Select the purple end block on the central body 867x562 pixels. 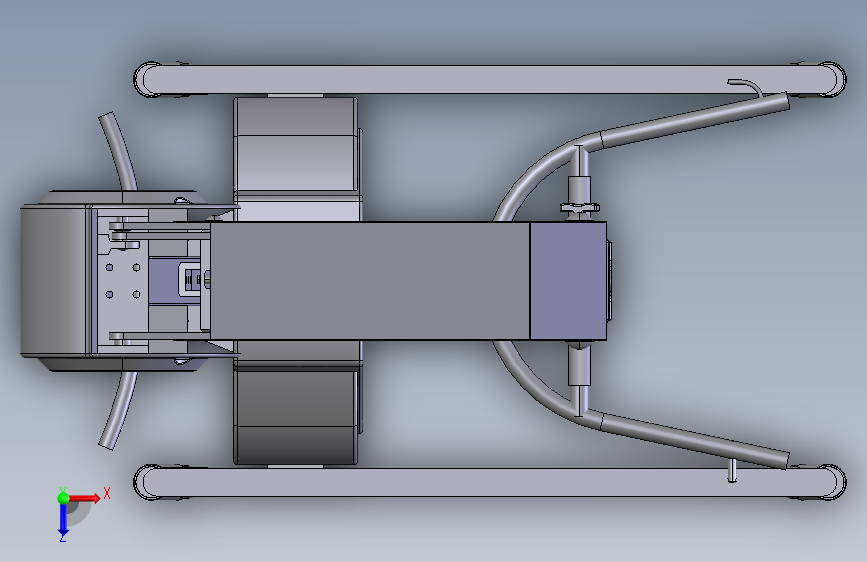pyautogui.click(x=568, y=280)
